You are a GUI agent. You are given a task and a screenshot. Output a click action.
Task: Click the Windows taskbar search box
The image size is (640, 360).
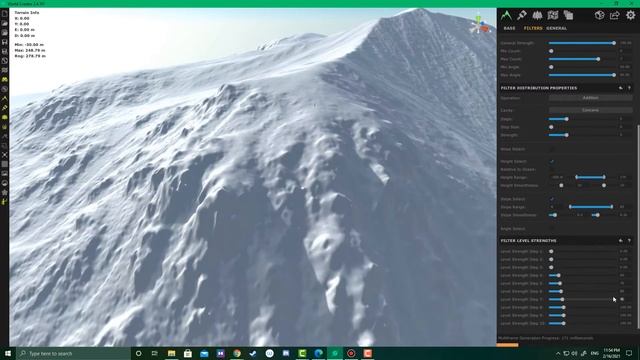click(73, 353)
